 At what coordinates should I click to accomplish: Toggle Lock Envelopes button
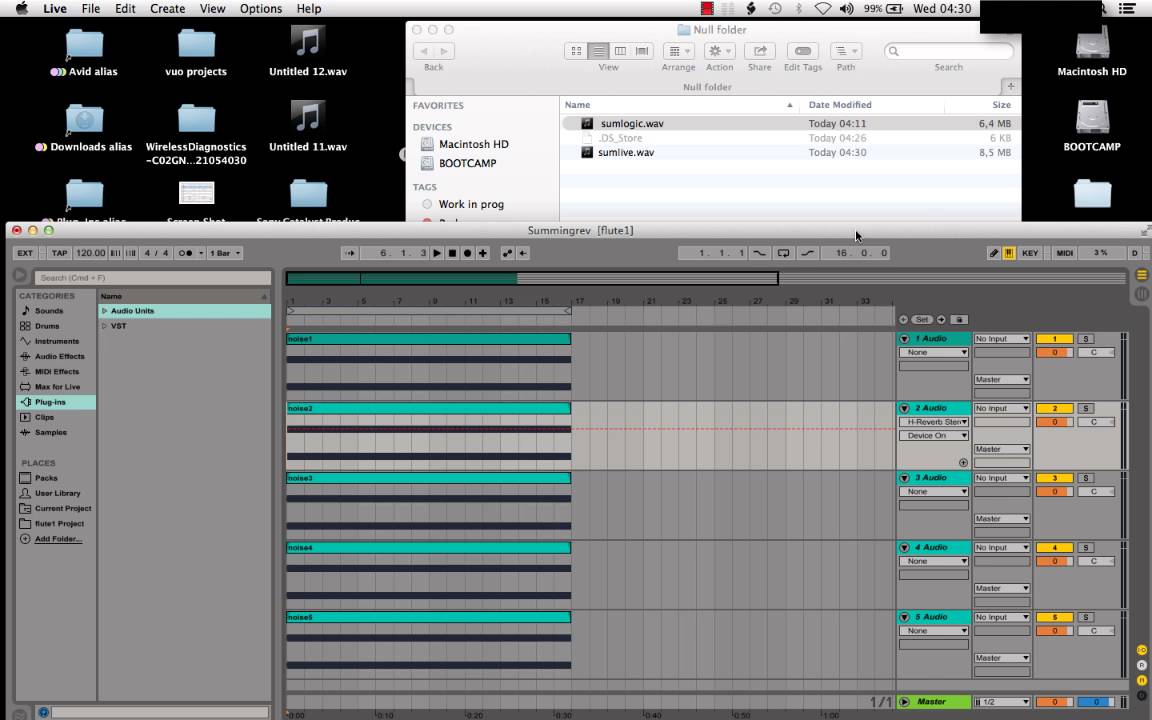point(959,320)
